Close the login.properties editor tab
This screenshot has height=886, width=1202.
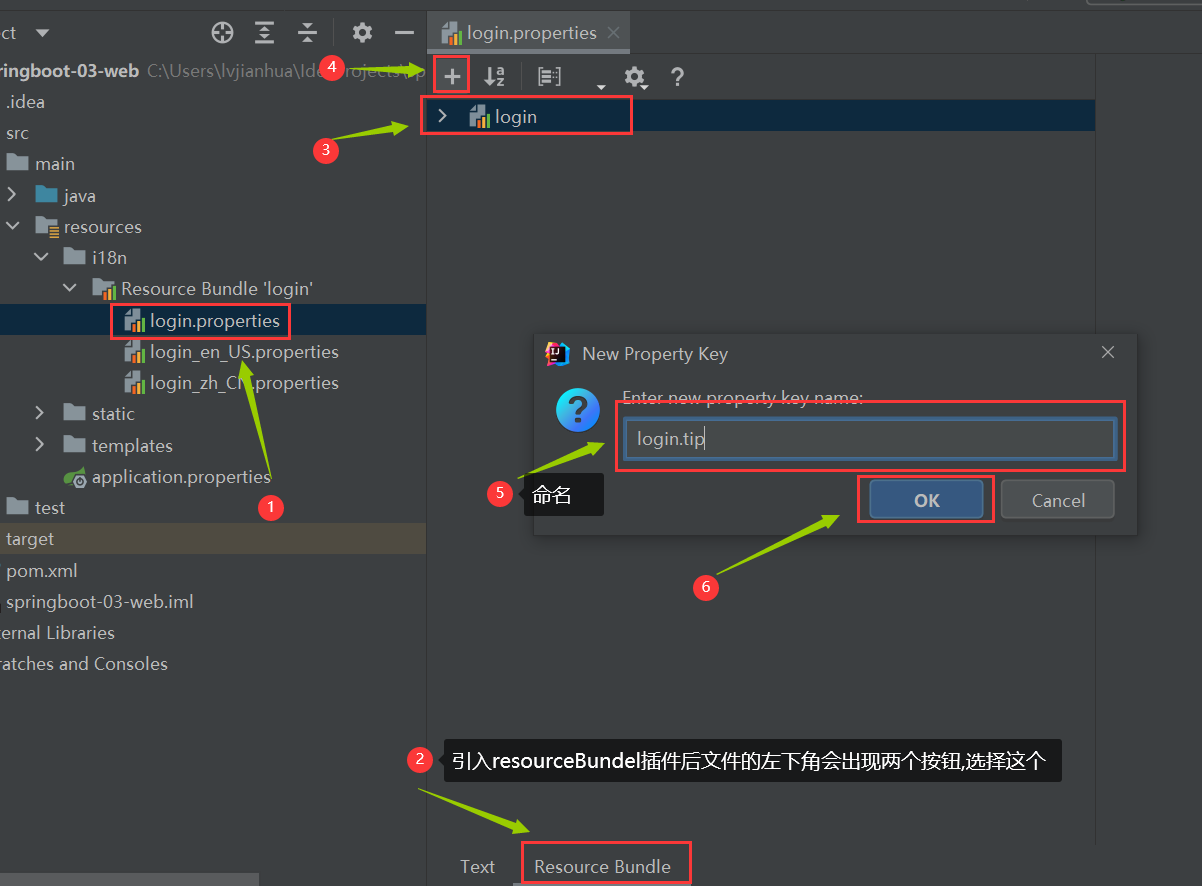(614, 33)
